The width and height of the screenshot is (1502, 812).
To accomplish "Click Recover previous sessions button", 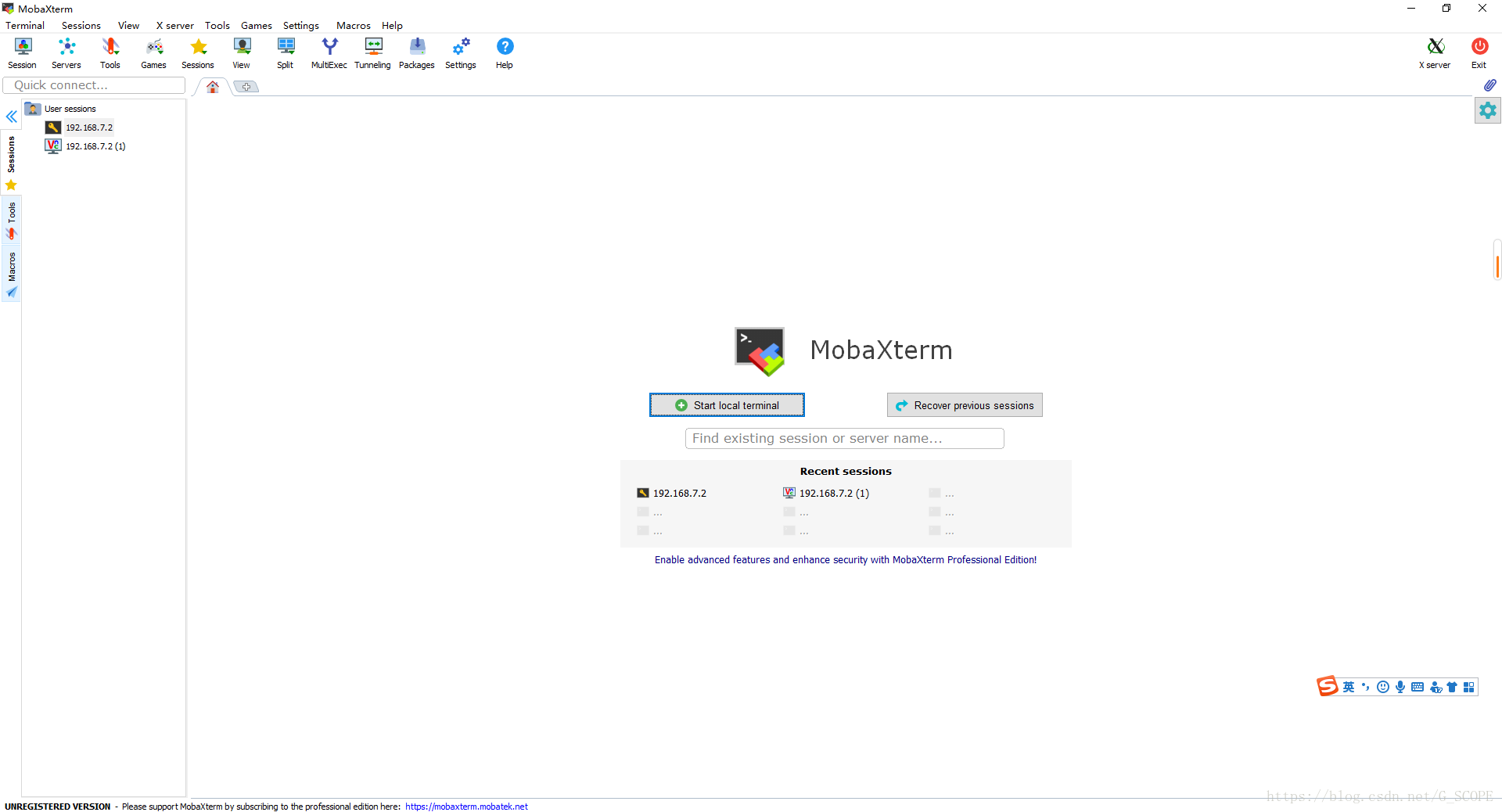I will click(x=965, y=405).
